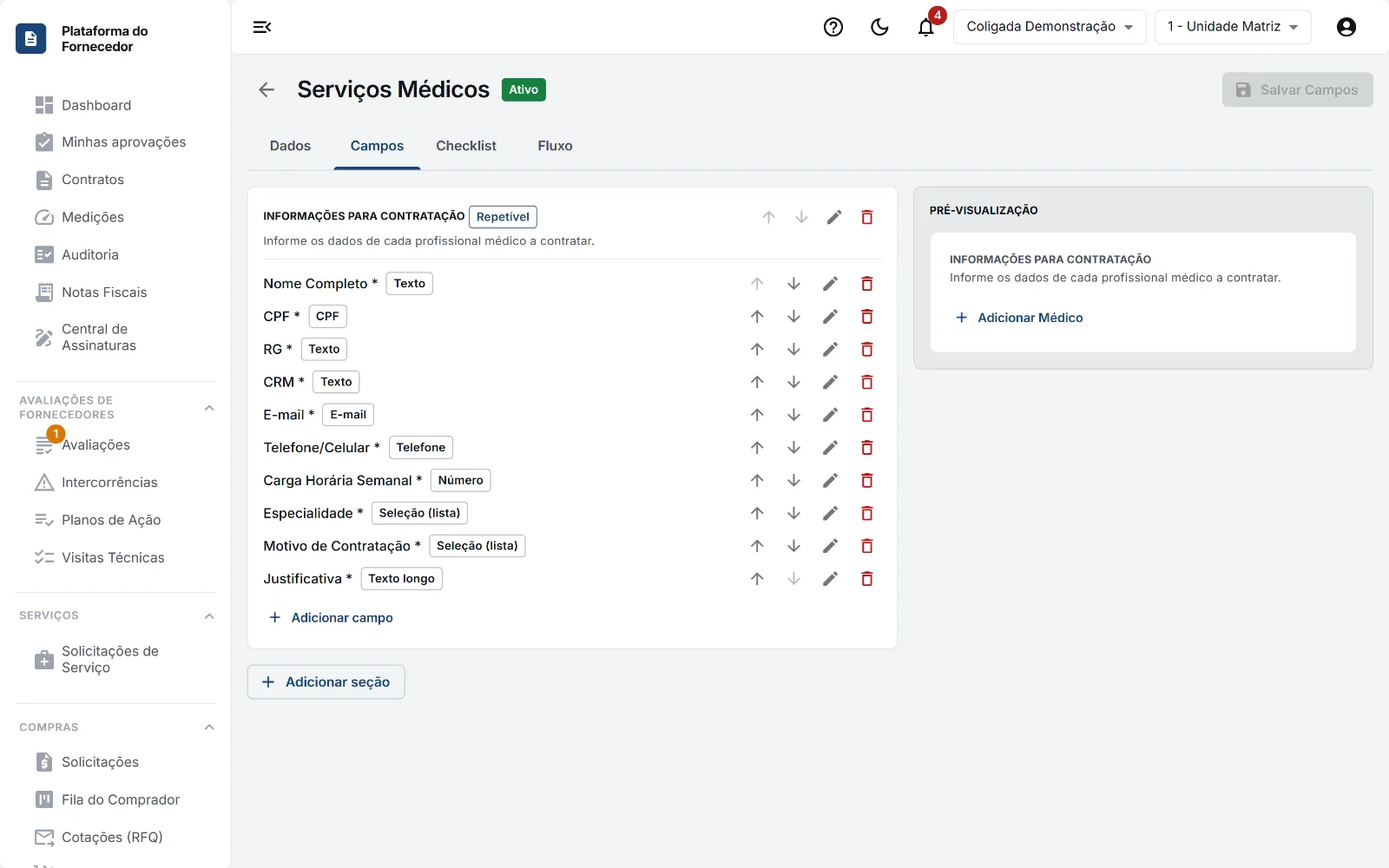Switch to the Checklist tab
Screen dimensions: 1389x868
point(466,146)
